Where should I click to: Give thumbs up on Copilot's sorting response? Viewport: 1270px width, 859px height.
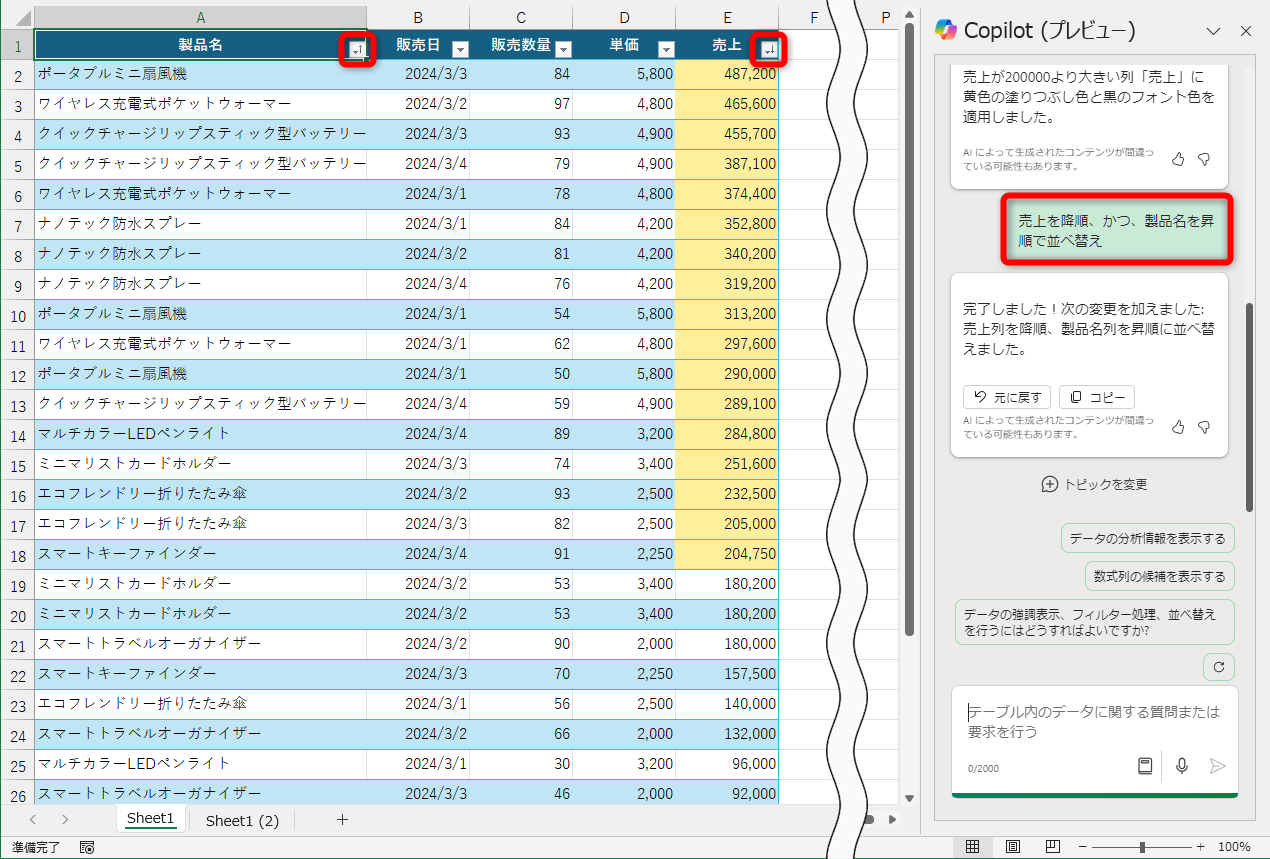(1178, 427)
